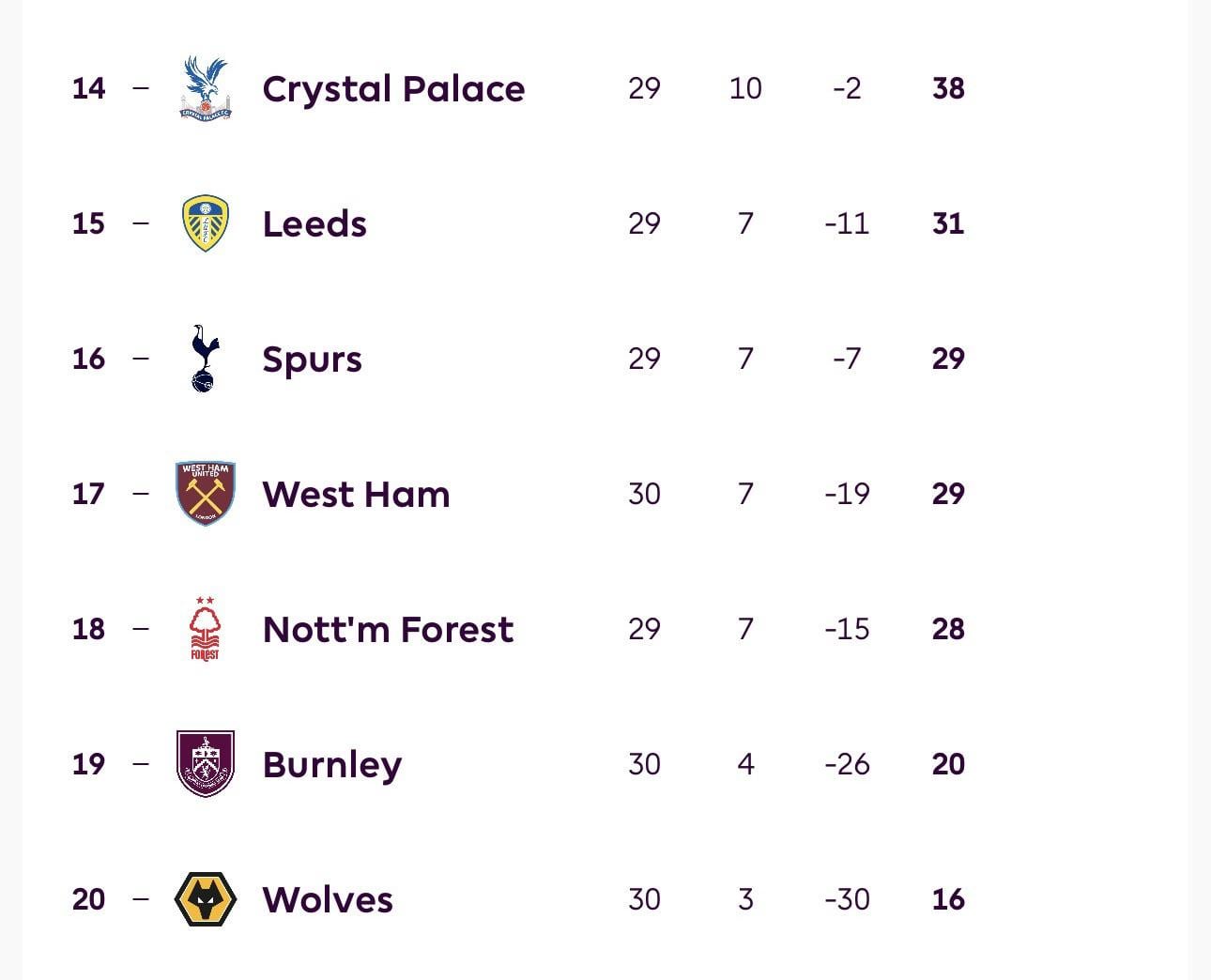Select Nott'm Forest team name

pos(388,630)
